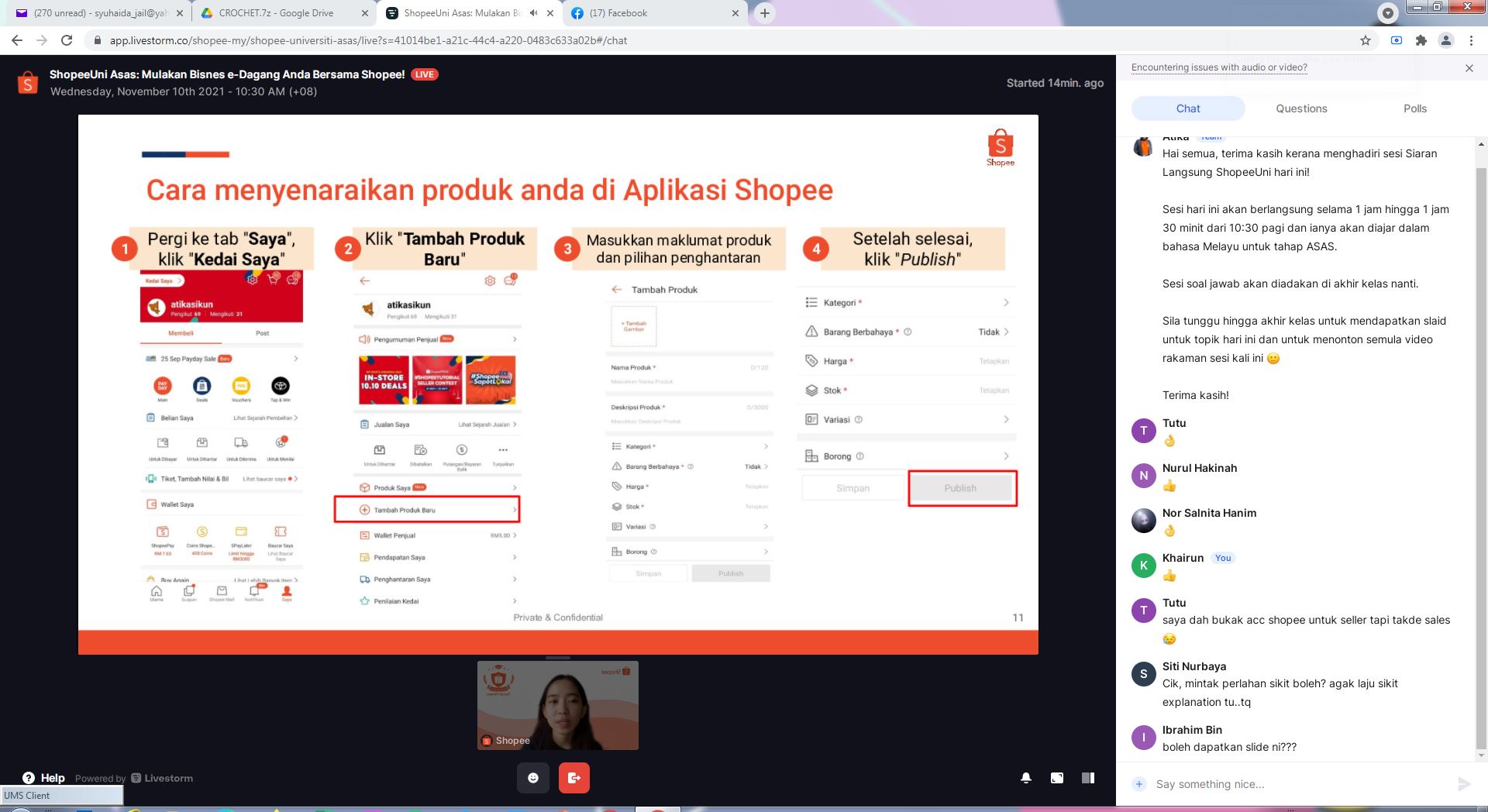Viewport: 1488px width, 812px height.
Task: Toggle the sidebar panel visibility
Action: pos(1088,778)
